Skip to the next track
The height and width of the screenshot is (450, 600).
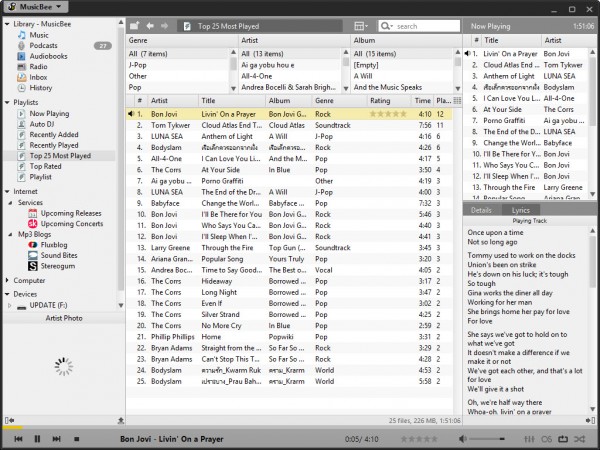(56, 439)
